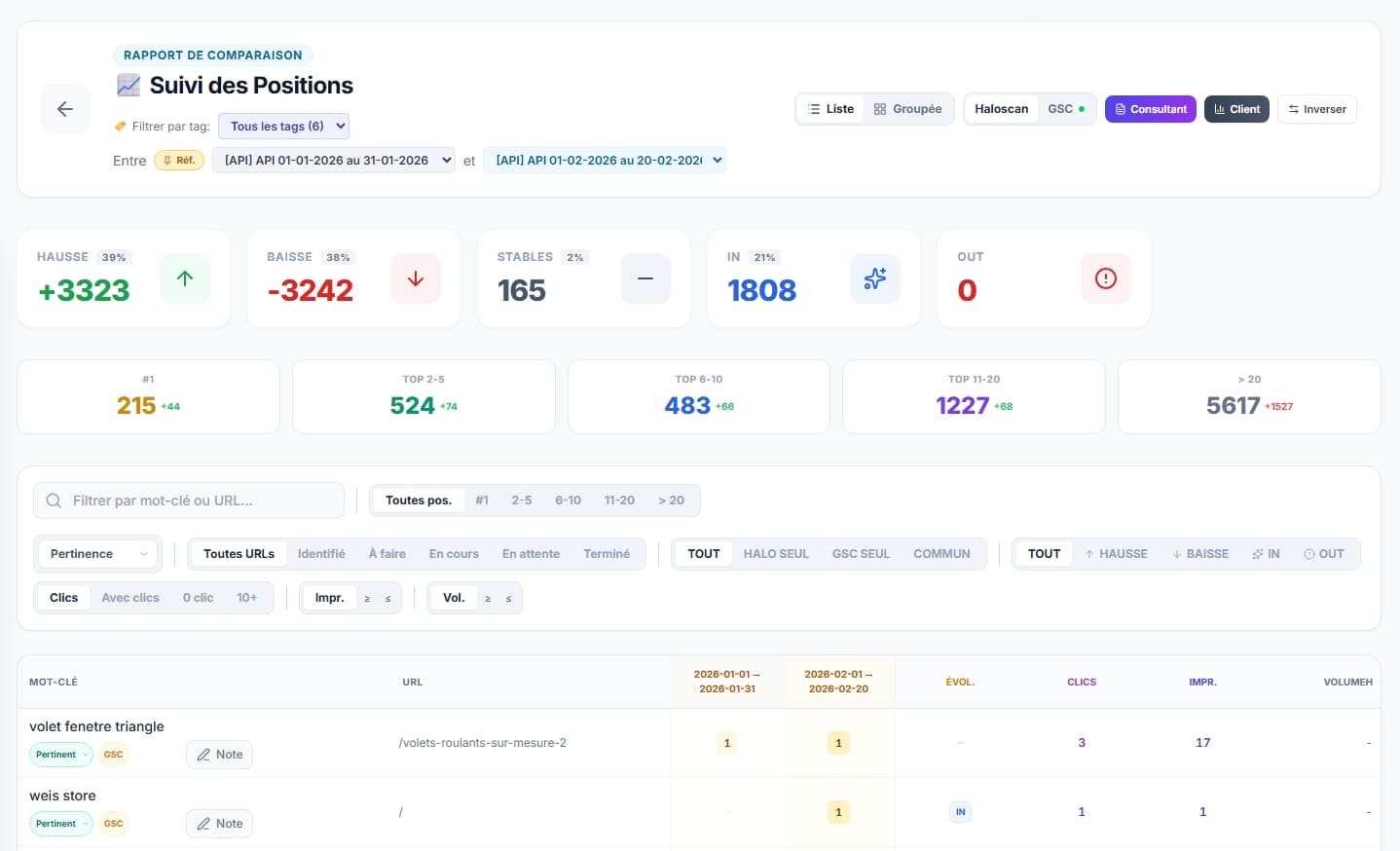This screenshot has height=851, width=1400.
Task: Open the URL '/volets-roulants-sur-mesure-2'
Action: coord(482,742)
